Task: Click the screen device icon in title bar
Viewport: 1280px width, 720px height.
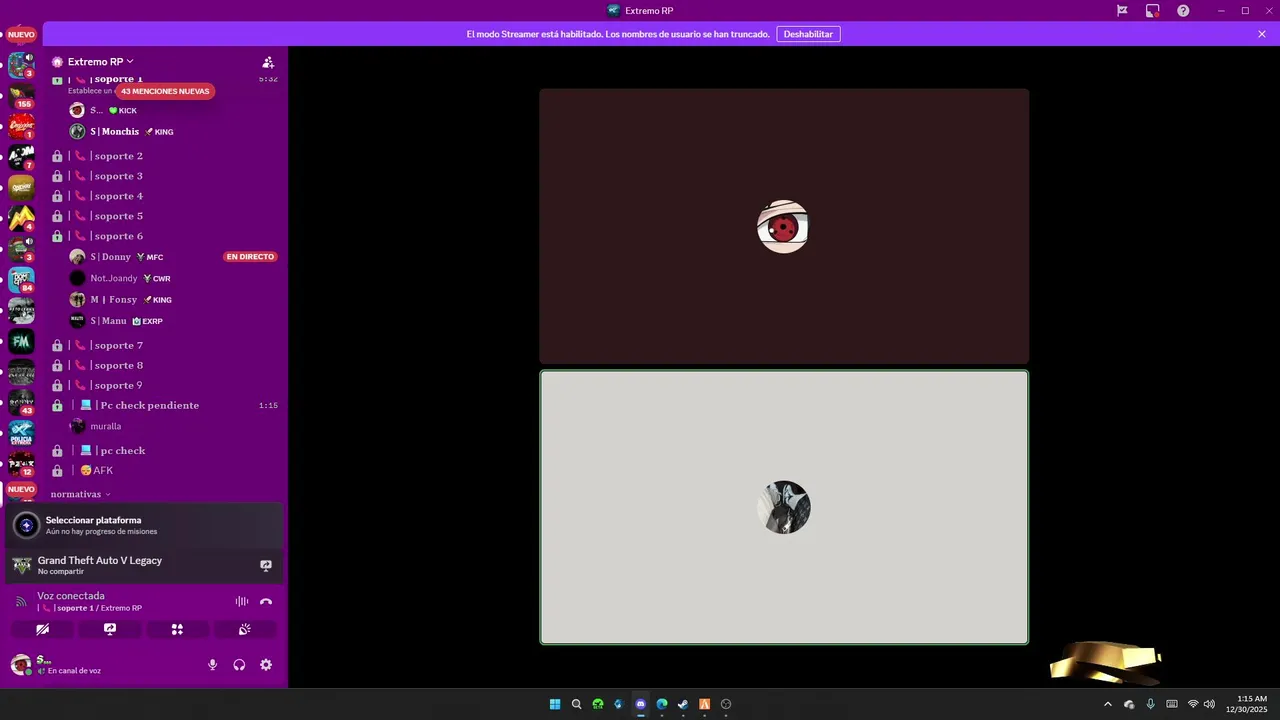Action: click(x=1153, y=10)
